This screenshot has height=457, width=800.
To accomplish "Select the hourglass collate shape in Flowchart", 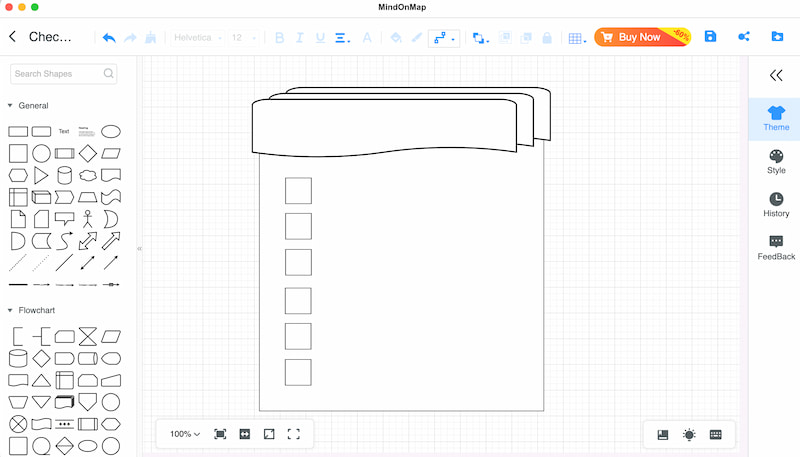I will click(x=88, y=337).
